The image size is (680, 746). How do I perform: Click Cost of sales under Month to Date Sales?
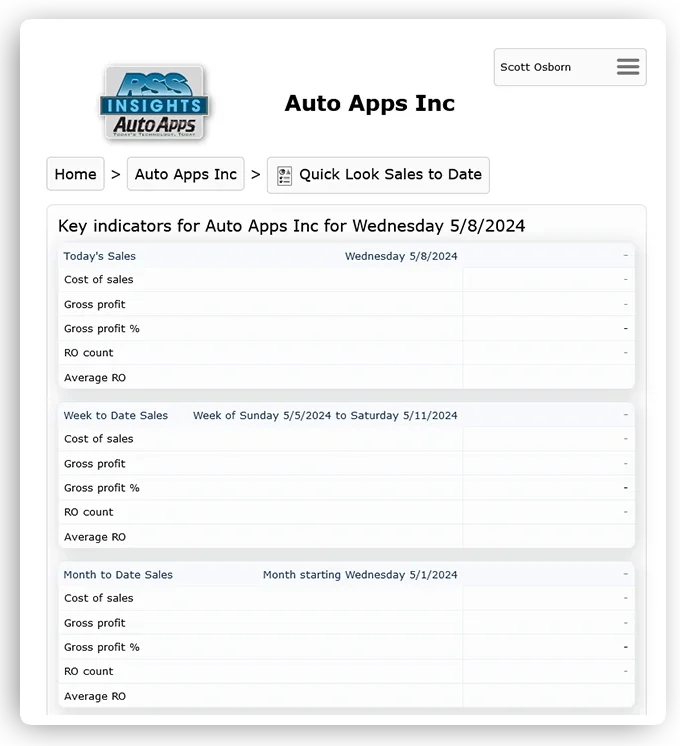pos(99,599)
